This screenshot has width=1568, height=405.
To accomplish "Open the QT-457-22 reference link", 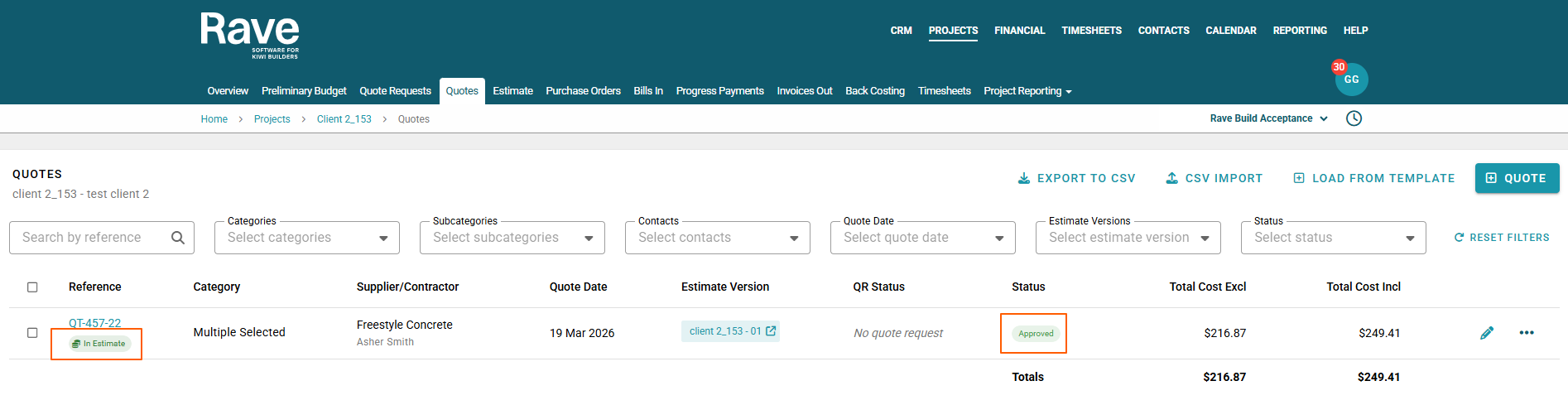I will (94, 323).
